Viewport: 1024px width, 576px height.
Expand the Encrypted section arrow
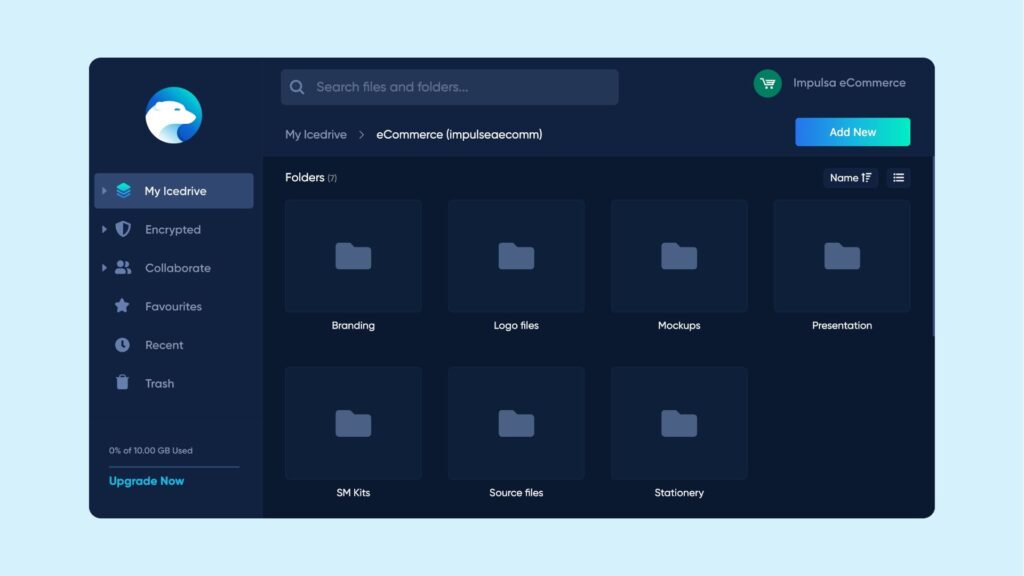(104, 229)
